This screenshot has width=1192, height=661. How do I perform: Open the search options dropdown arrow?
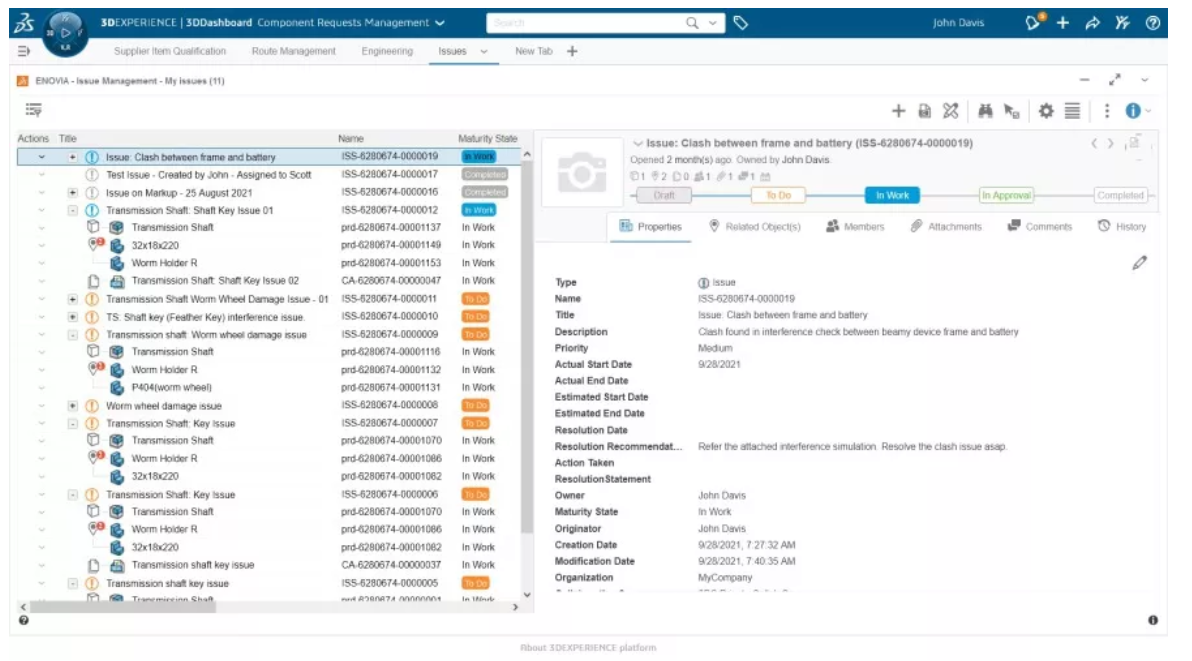coord(712,23)
